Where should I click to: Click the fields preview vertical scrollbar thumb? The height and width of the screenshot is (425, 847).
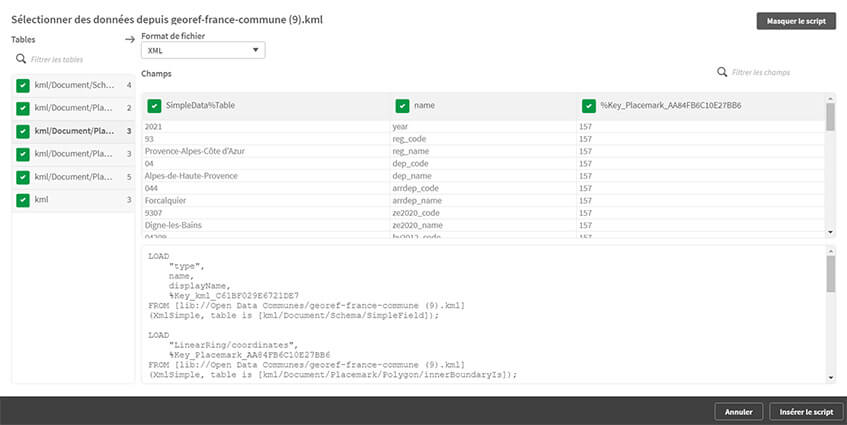(830, 117)
